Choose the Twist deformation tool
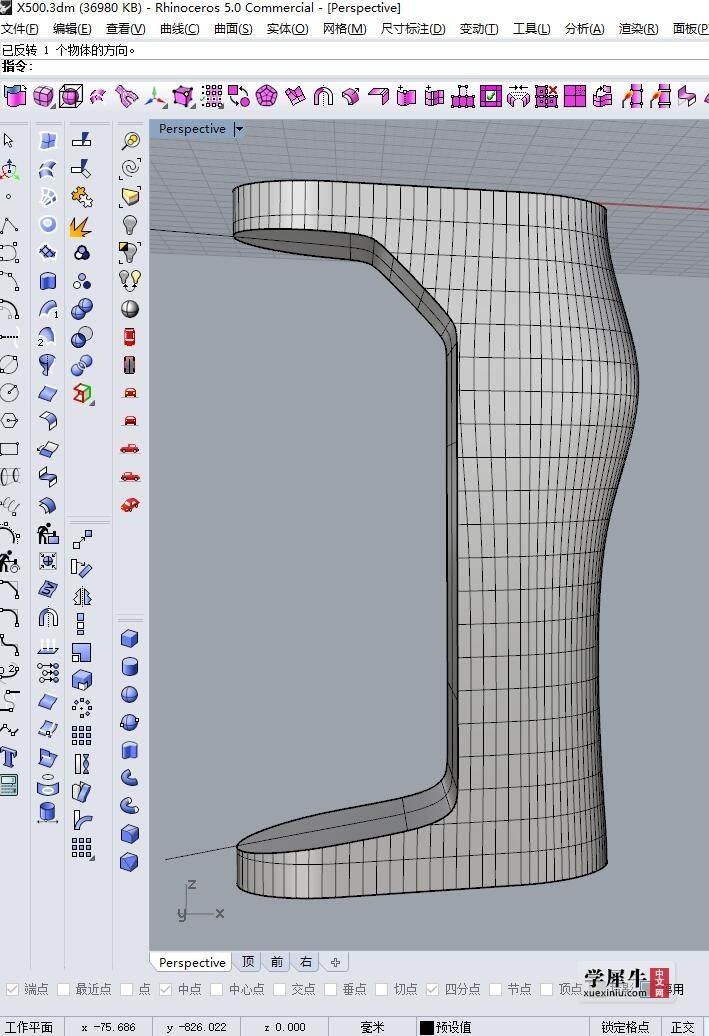709x1036 pixels. tap(82, 764)
